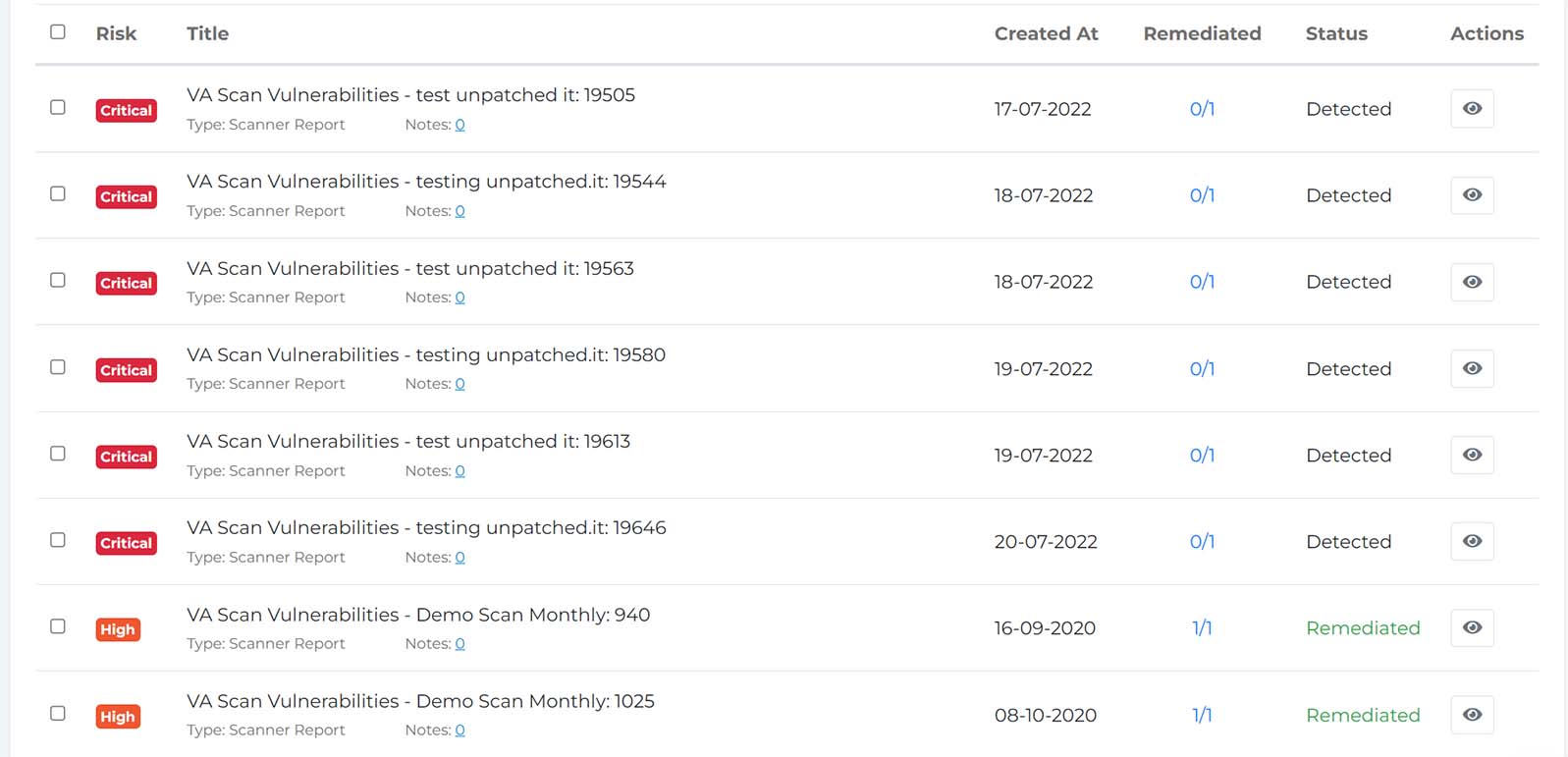Open remediated 0/1 link for scan 19563

(x=1202, y=282)
